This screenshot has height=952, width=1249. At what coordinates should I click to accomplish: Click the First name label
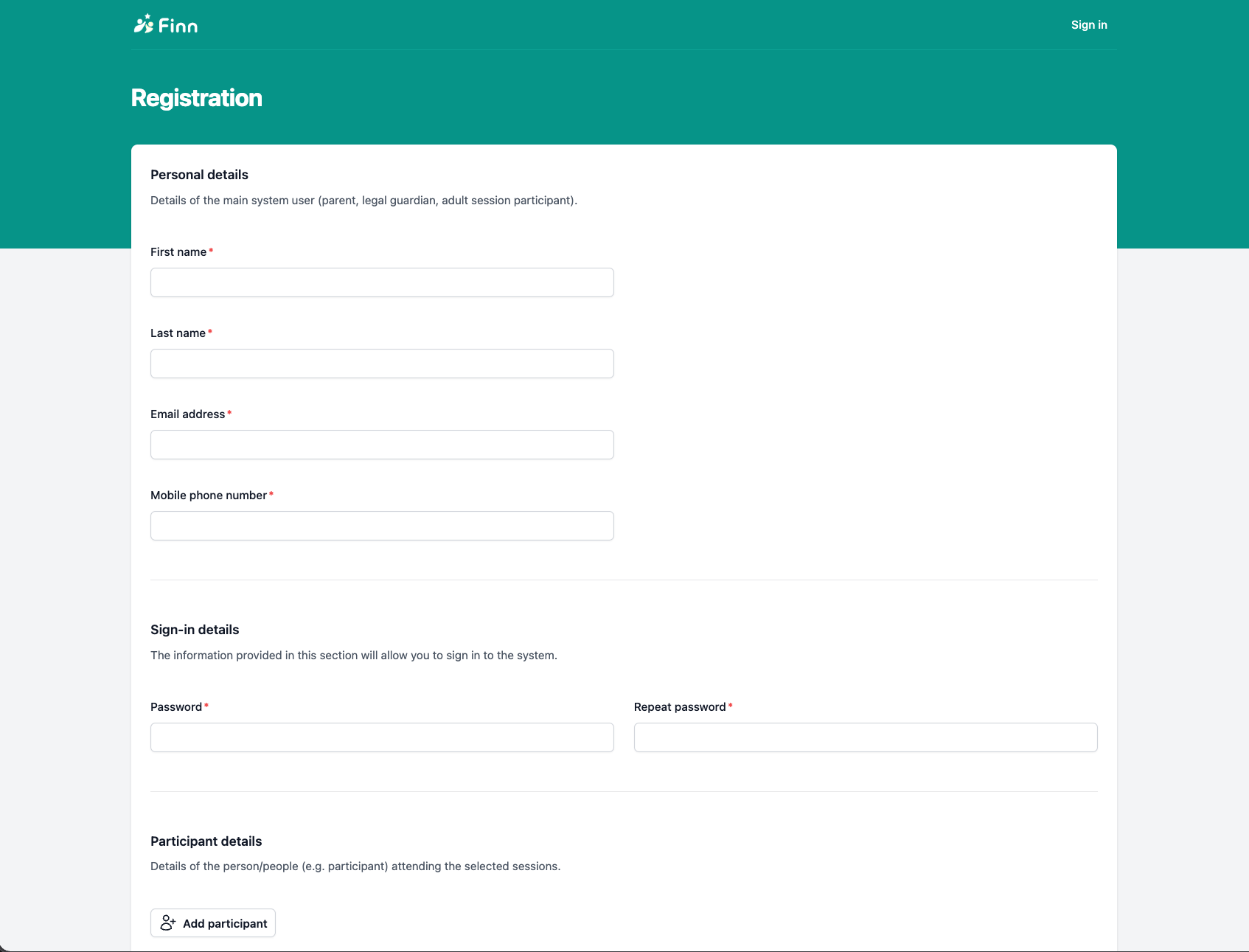[178, 252]
